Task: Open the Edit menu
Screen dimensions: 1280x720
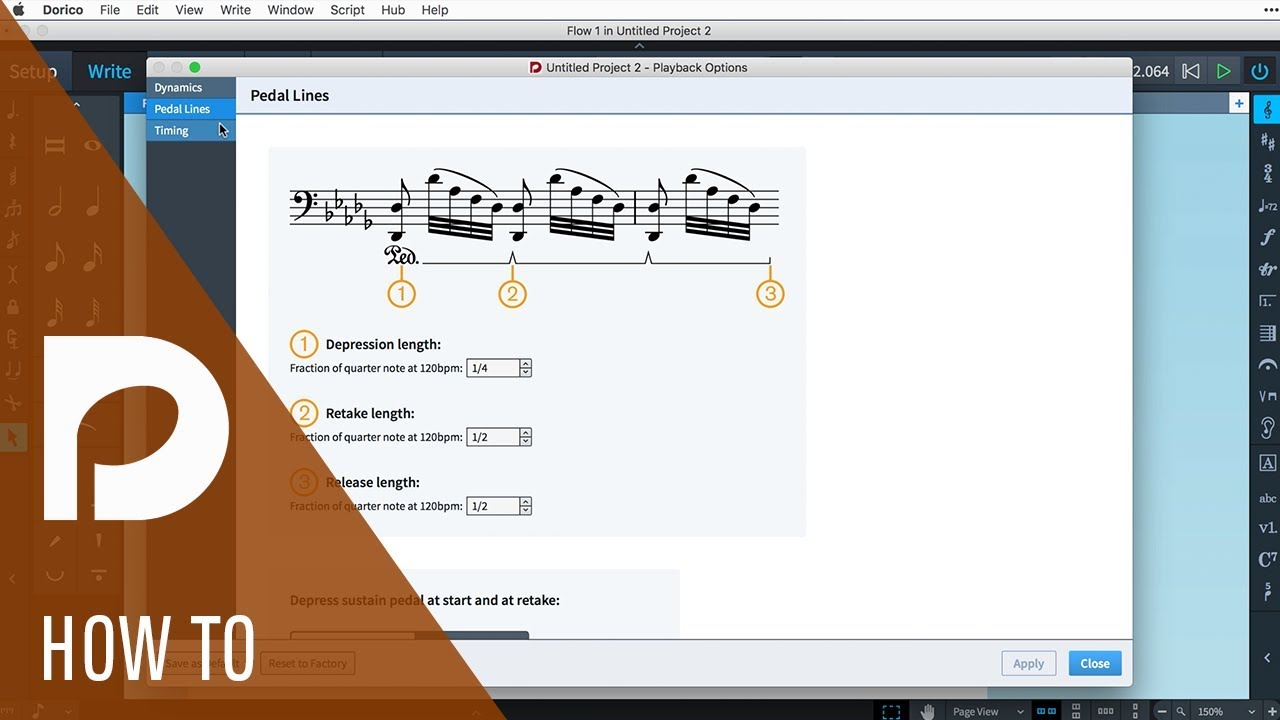Action: click(x=147, y=10)
